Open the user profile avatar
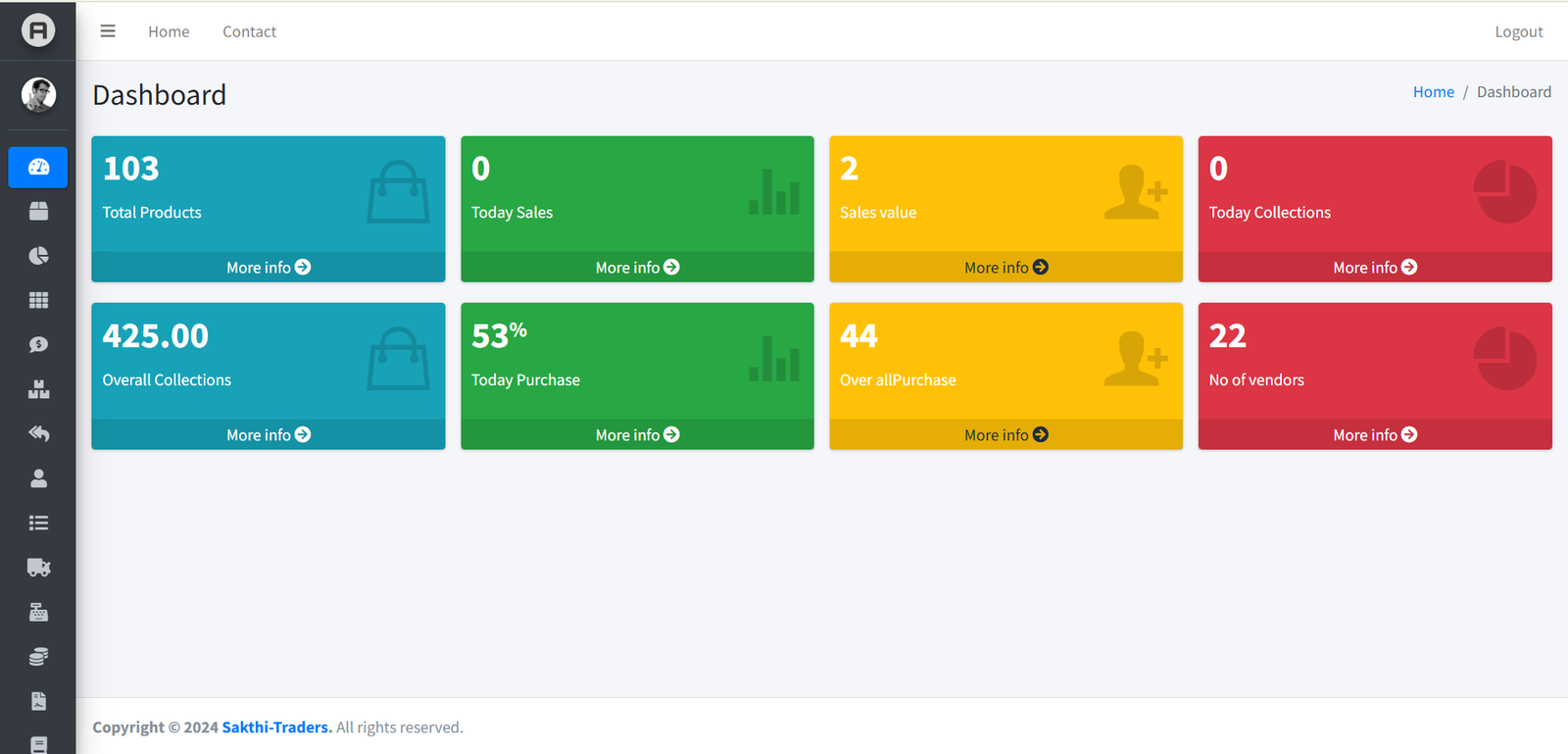Screen dimensions: 1568x754 click(38, 95)
